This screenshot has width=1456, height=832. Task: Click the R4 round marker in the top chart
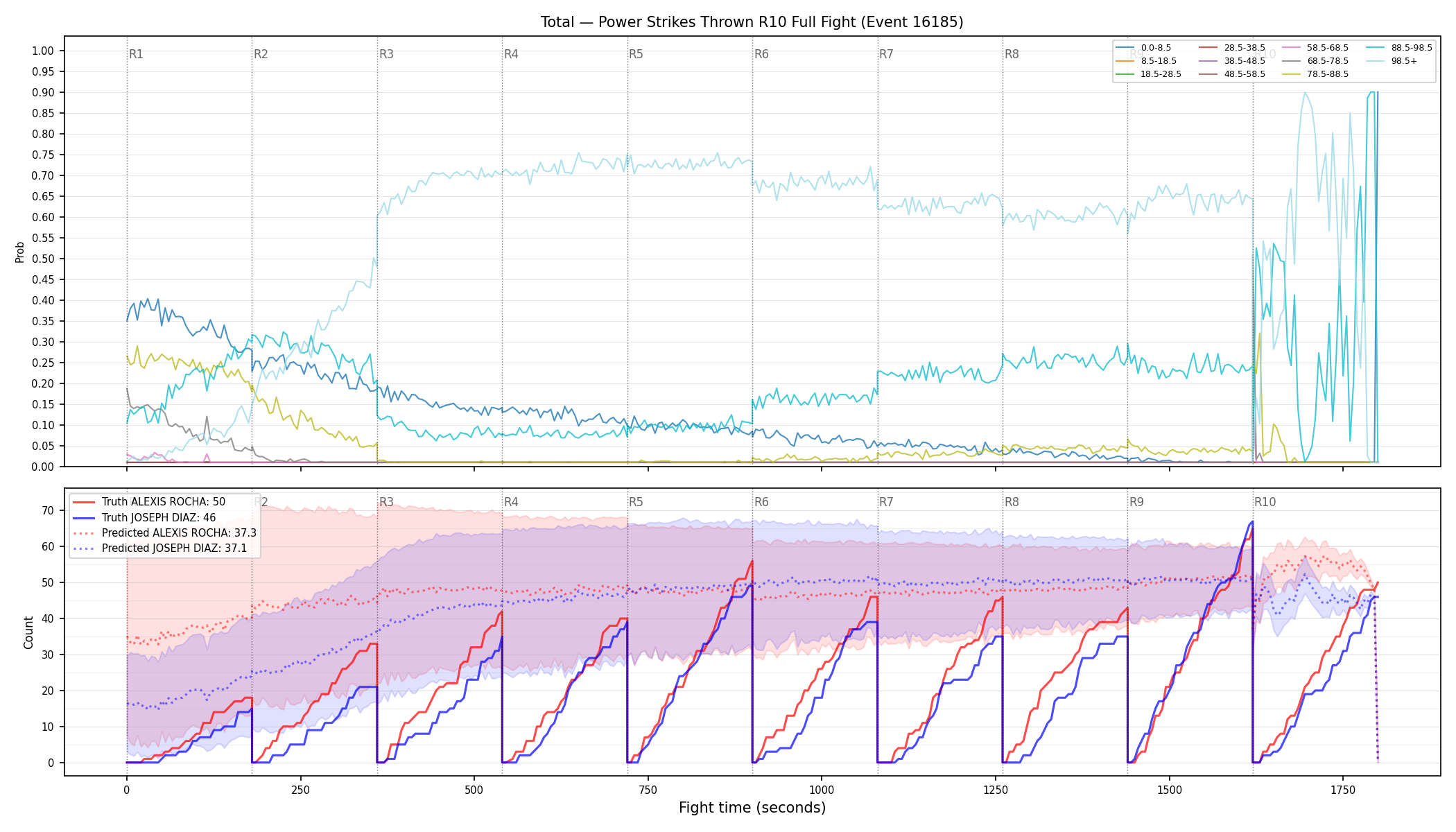pos(511,54)
